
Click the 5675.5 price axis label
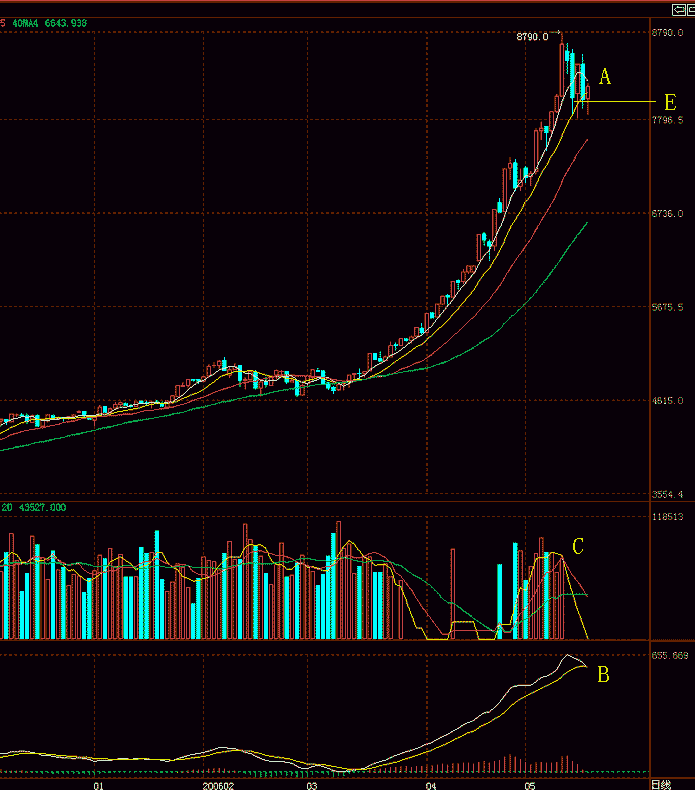[667, 308]
